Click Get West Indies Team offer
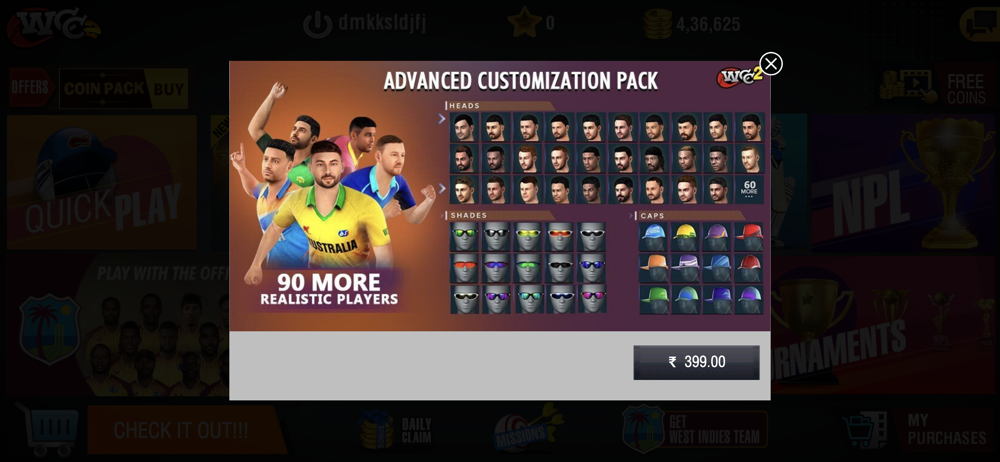 (x=695, y=428)
